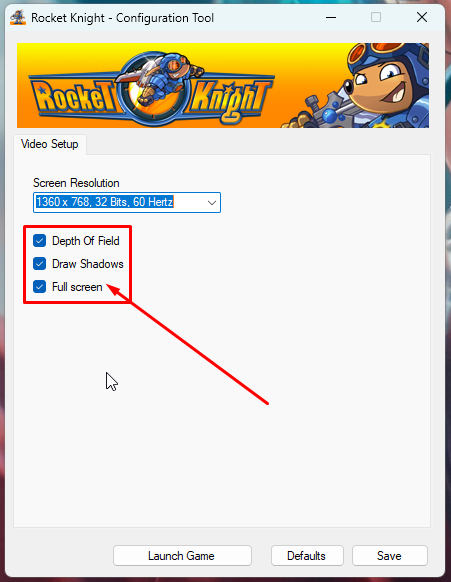Click the Full screen label text
The width and height of the screenshot is (451, 582).
click(x=77, y=287)
